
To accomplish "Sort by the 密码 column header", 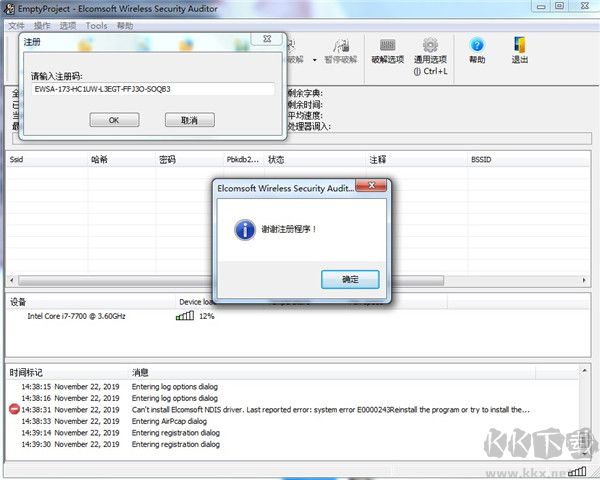I will (189, 159).
